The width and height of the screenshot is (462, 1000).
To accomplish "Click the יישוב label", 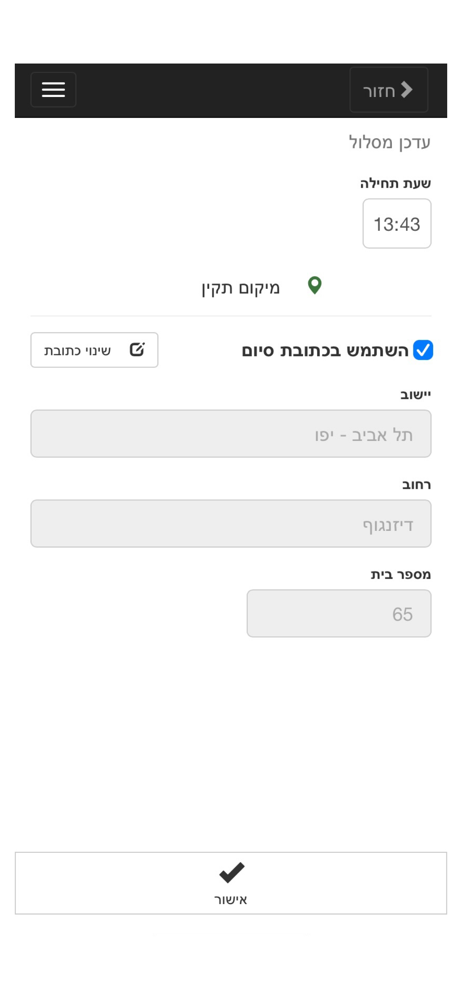I will [415, 395].
